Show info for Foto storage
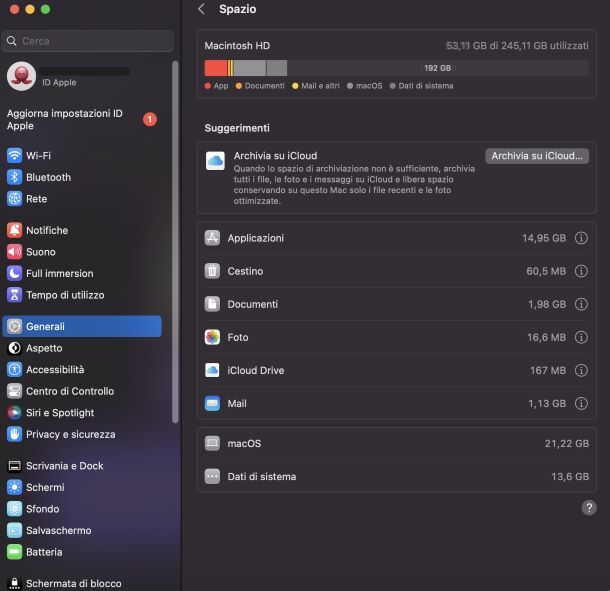The width and height of the screenshot is (610, 591). click(581, 337)
